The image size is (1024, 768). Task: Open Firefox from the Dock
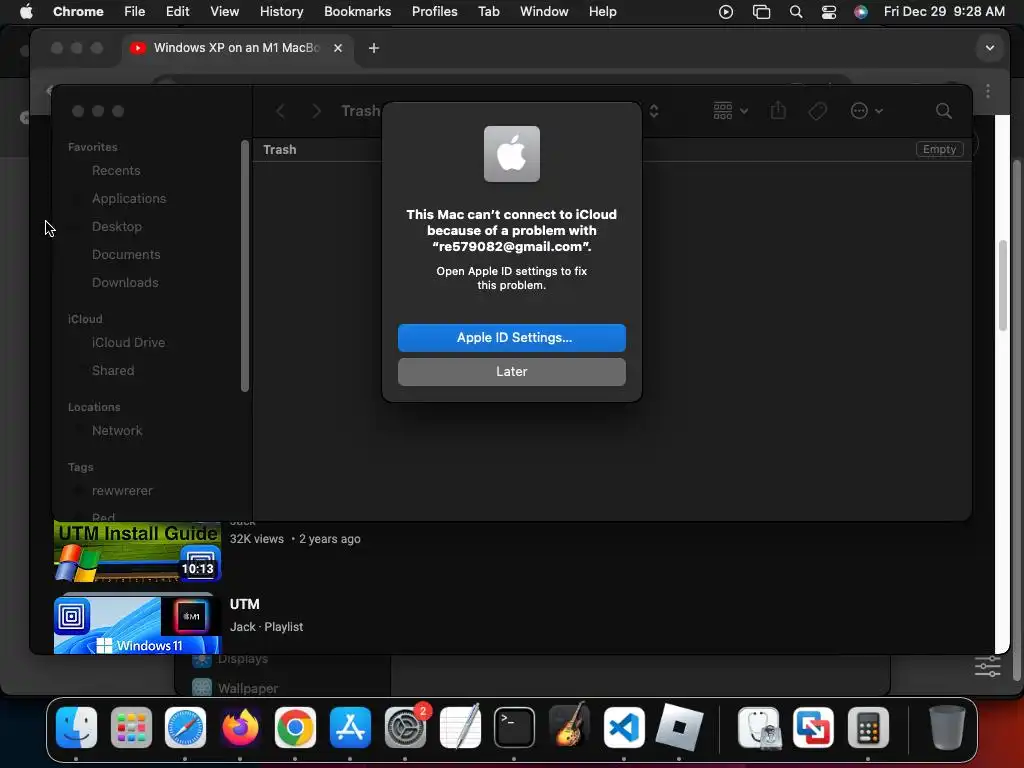(240, 727)
